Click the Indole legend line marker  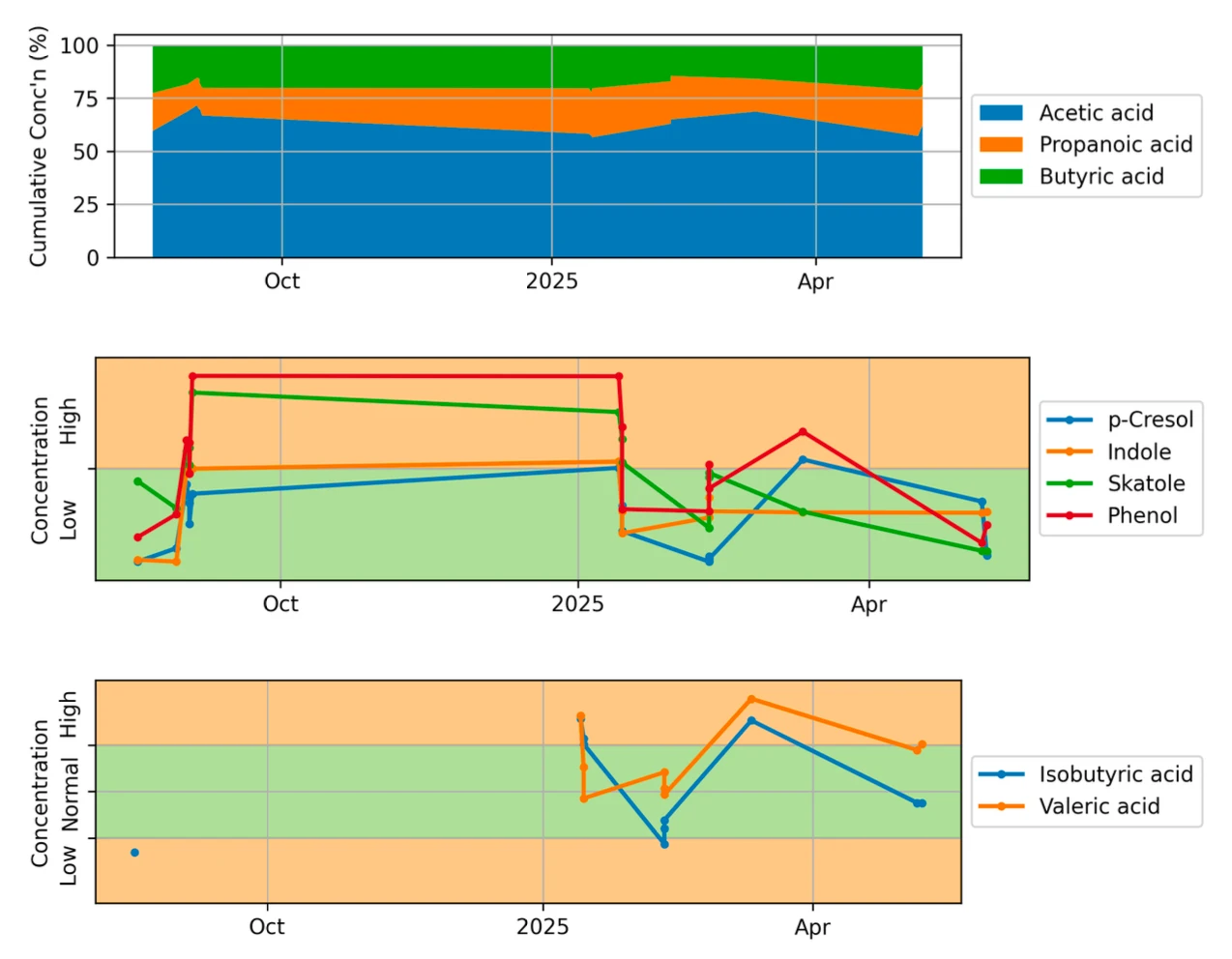click(1070, 451)
